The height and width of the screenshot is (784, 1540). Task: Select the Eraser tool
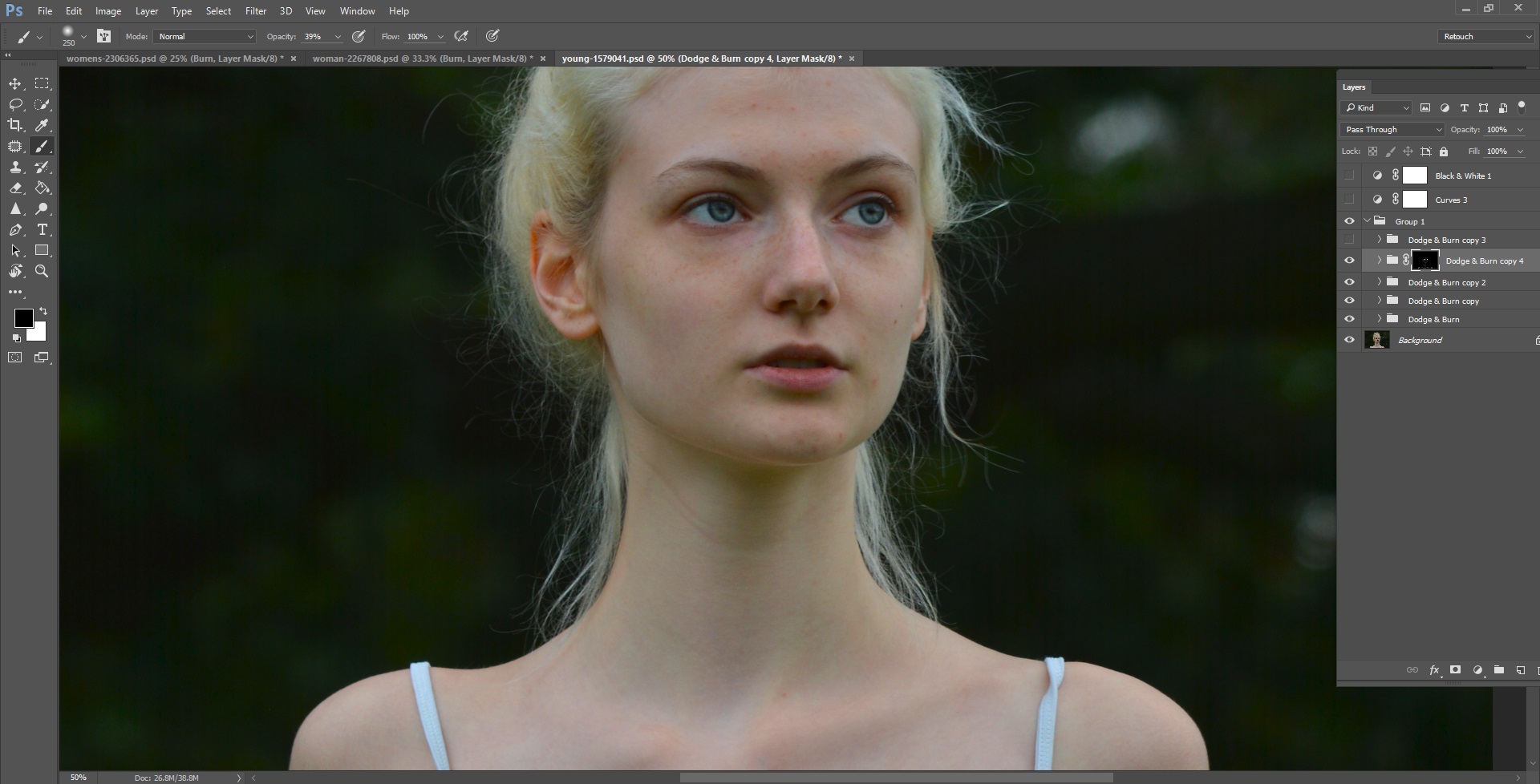(x=16, y=188)
